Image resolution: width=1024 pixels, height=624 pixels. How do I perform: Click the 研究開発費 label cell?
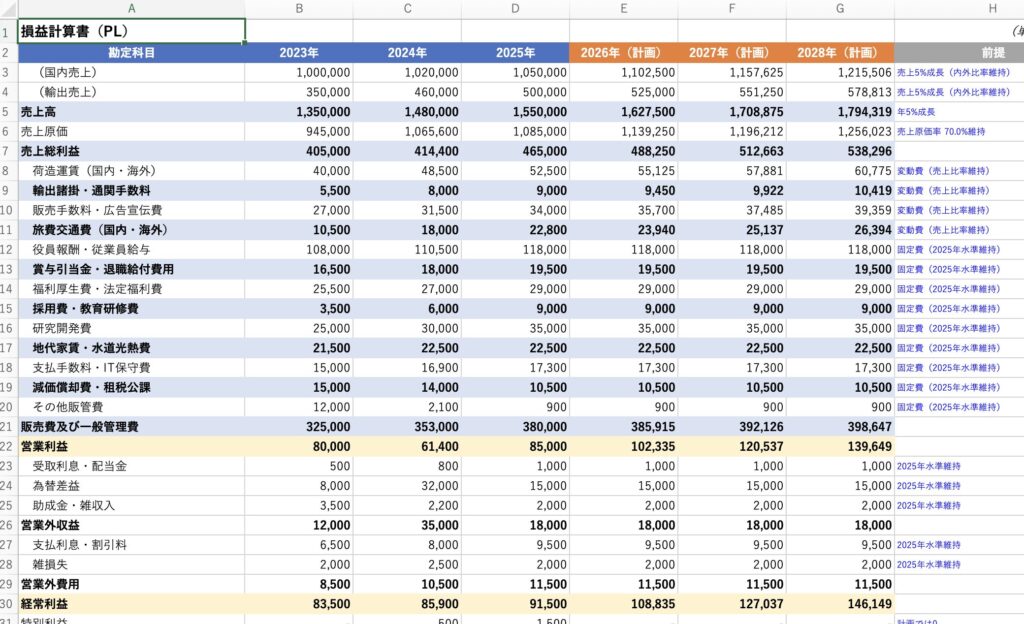(131, 328)
